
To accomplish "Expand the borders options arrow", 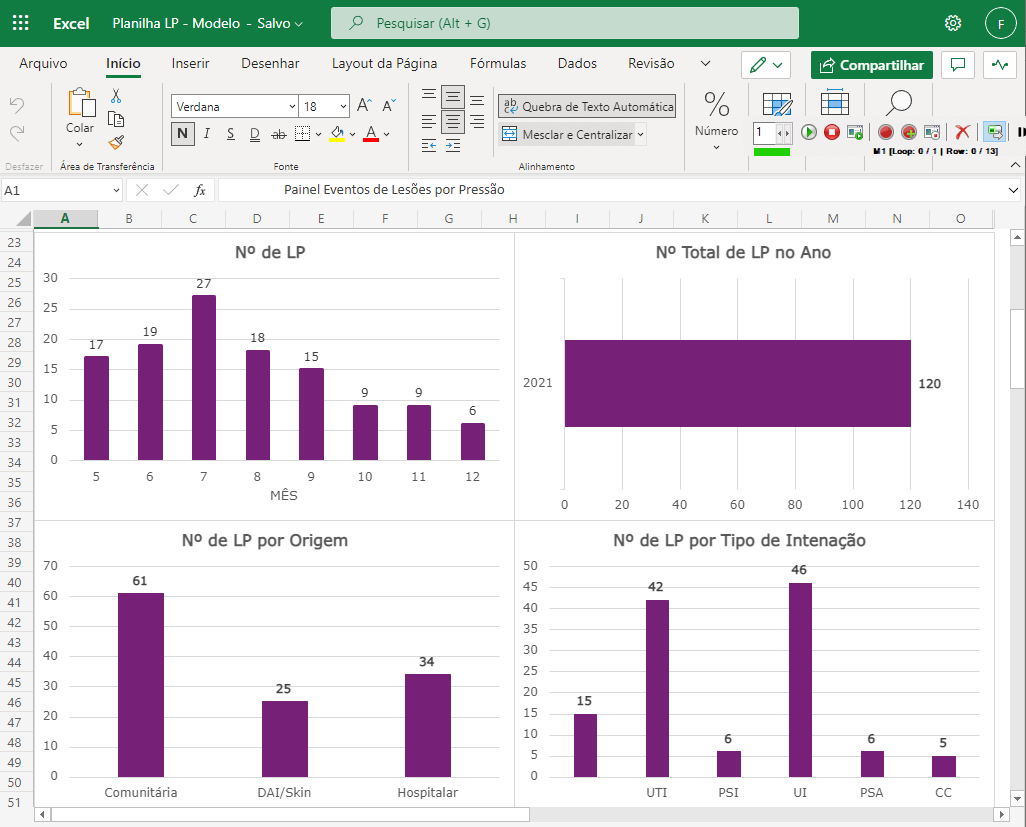I will pos(319,134).
